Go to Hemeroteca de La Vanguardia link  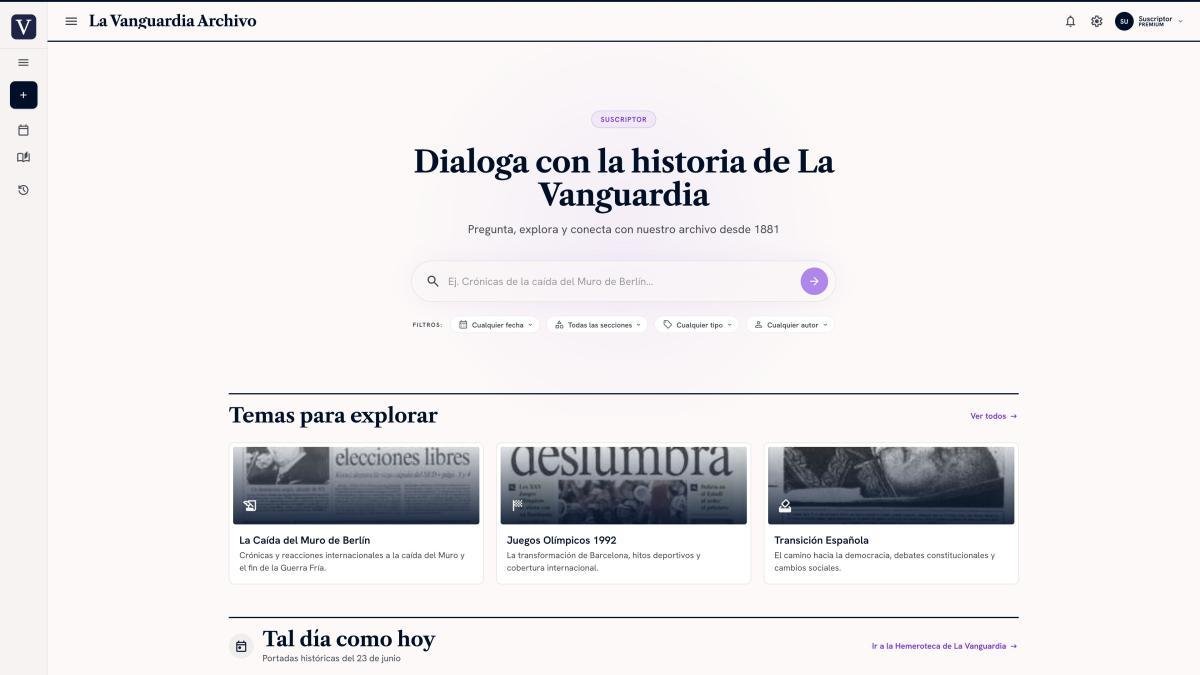tap(944, 646)
